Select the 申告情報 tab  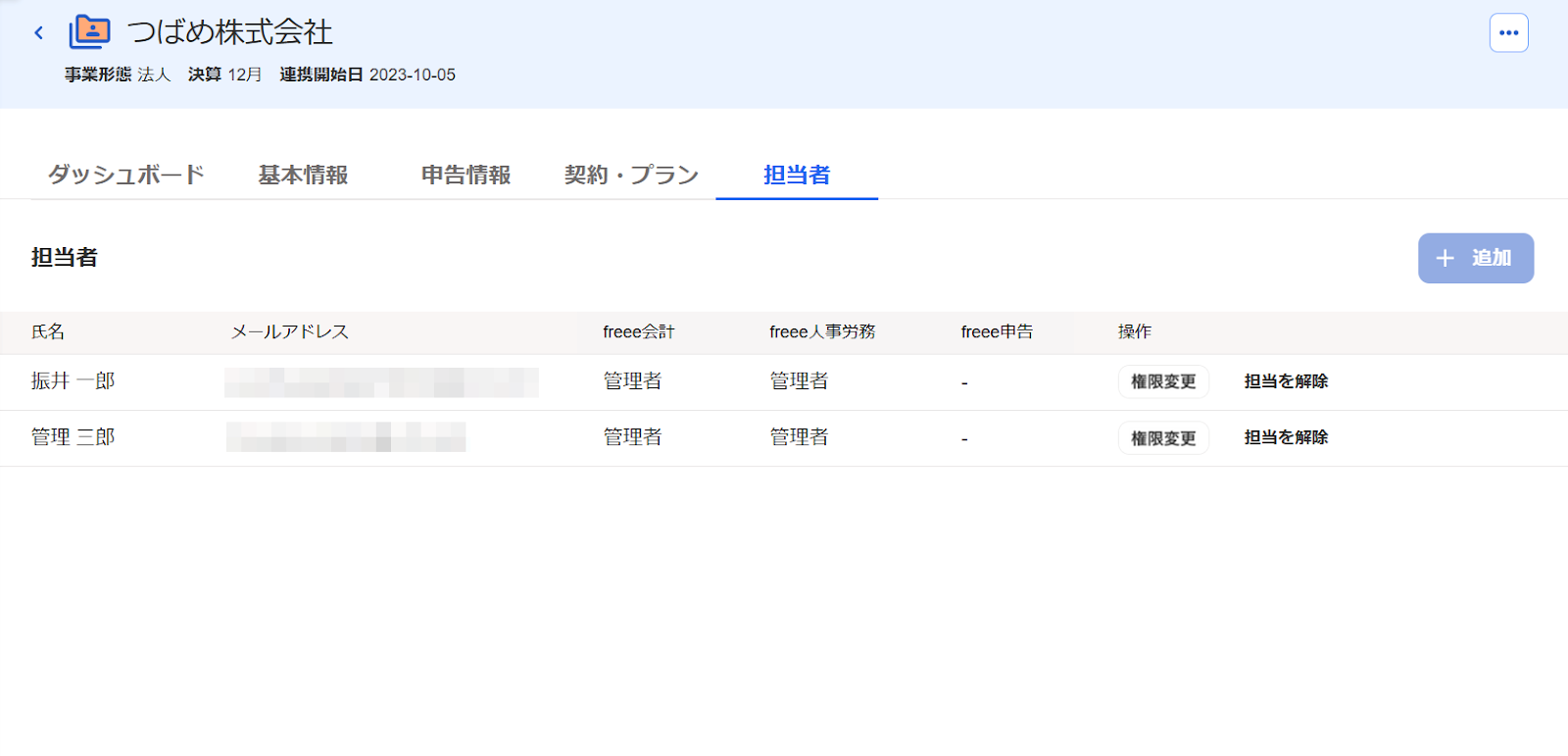click(x=465, y=175)
